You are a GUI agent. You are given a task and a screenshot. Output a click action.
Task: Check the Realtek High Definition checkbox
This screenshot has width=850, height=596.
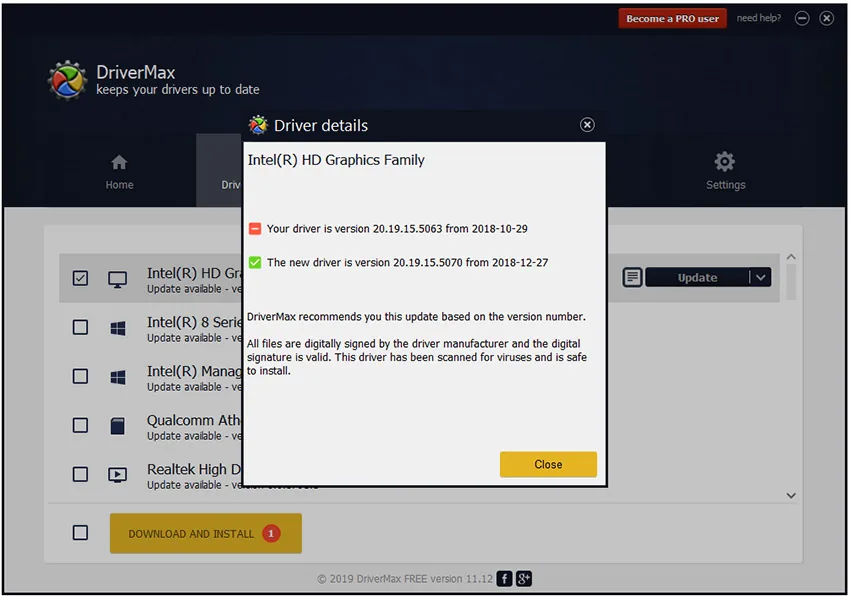[80, 474]
